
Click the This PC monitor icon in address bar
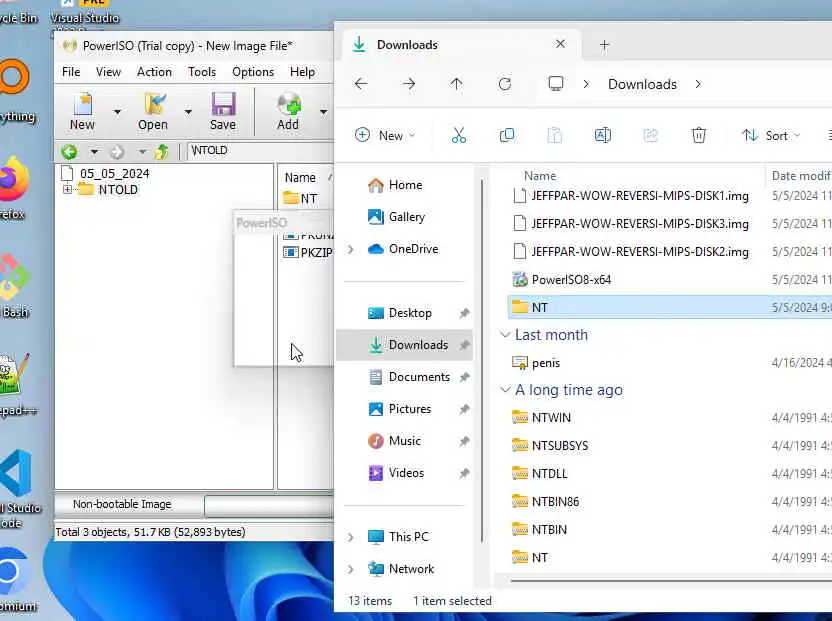point(556,84)
